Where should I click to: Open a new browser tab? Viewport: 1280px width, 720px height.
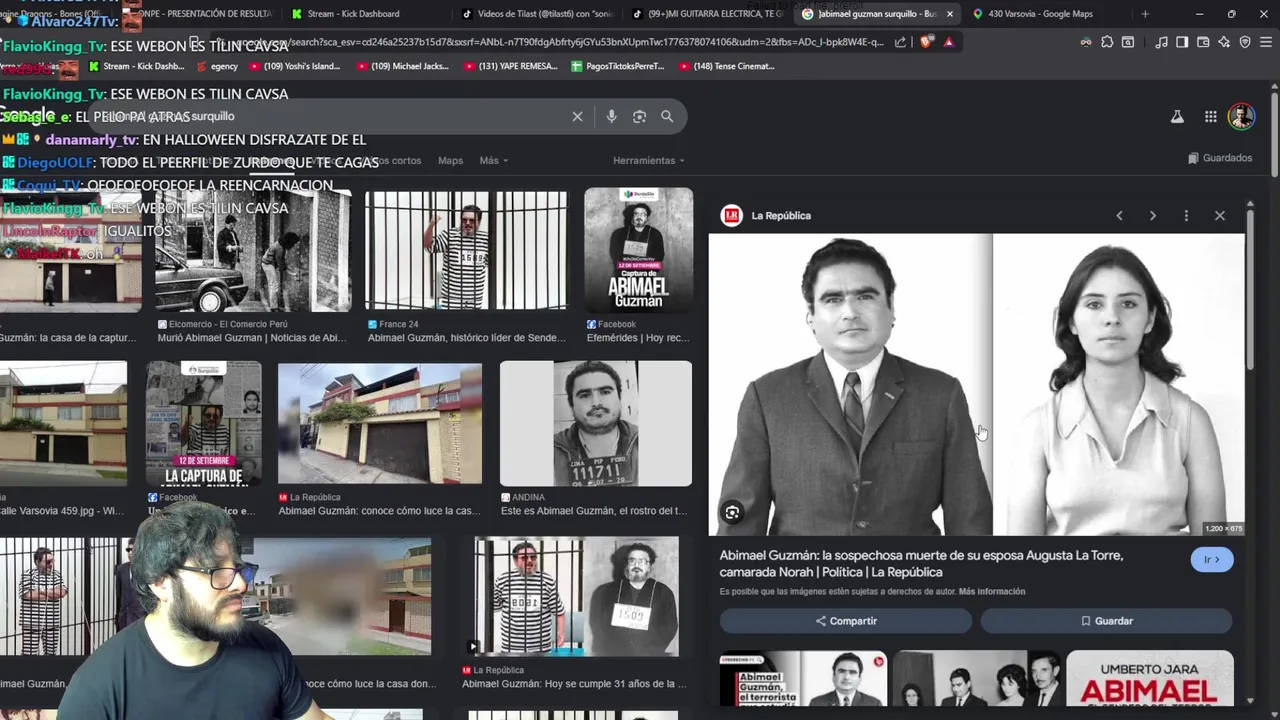tap(1145, 14)
